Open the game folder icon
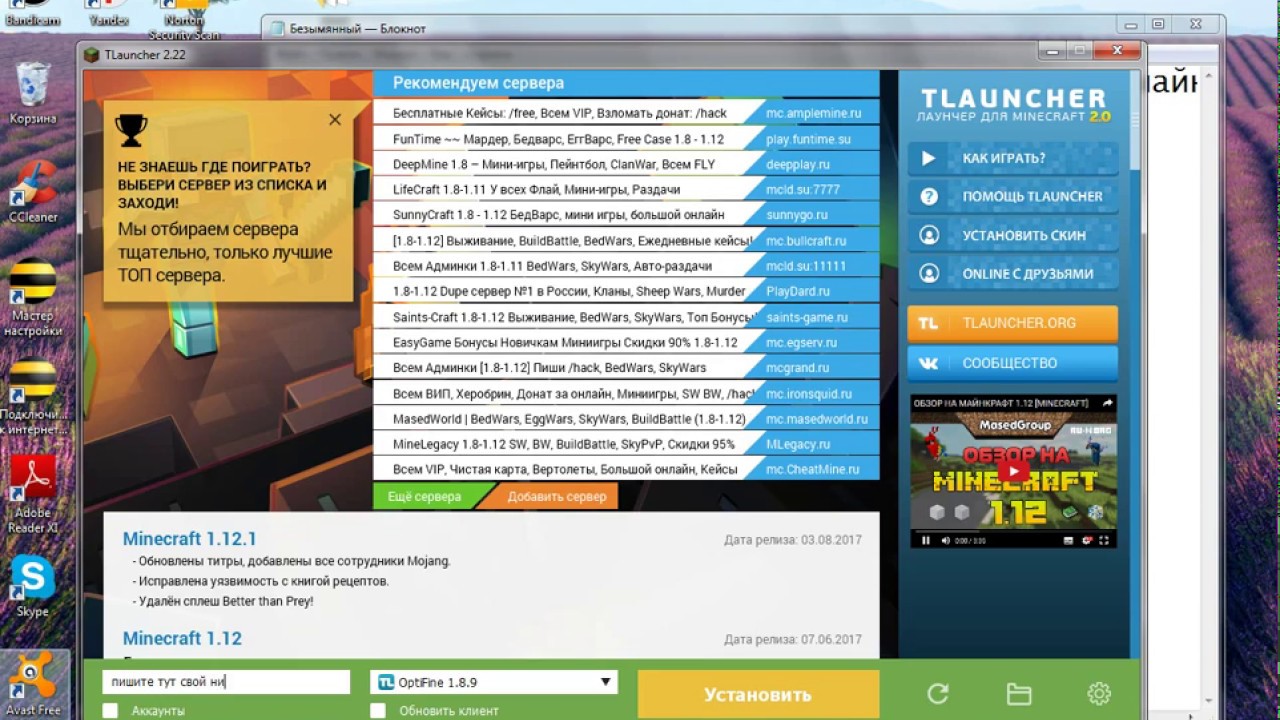1280x720 pixels. (x=1019, y=694)
